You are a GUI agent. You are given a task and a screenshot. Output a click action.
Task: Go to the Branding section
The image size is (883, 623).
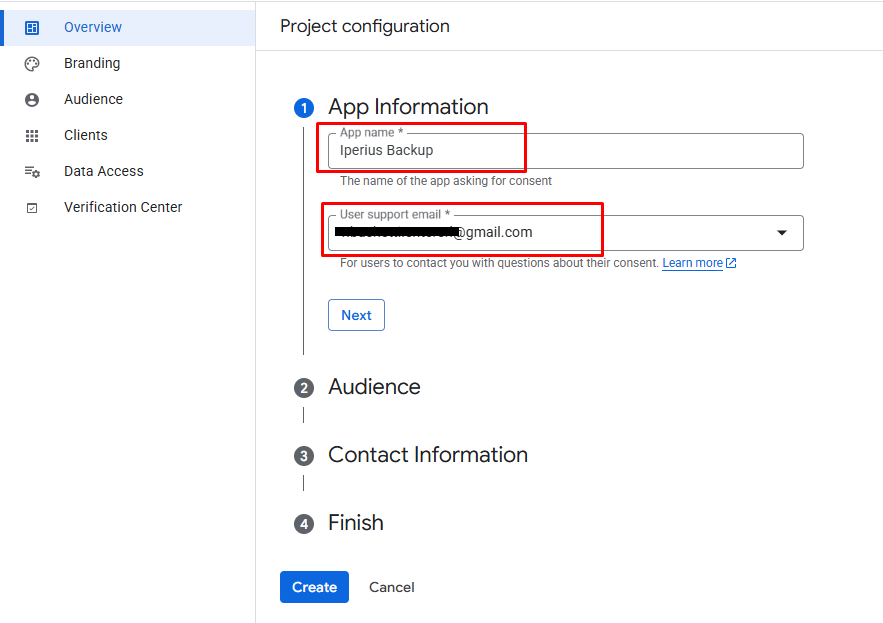coord(129,63)
